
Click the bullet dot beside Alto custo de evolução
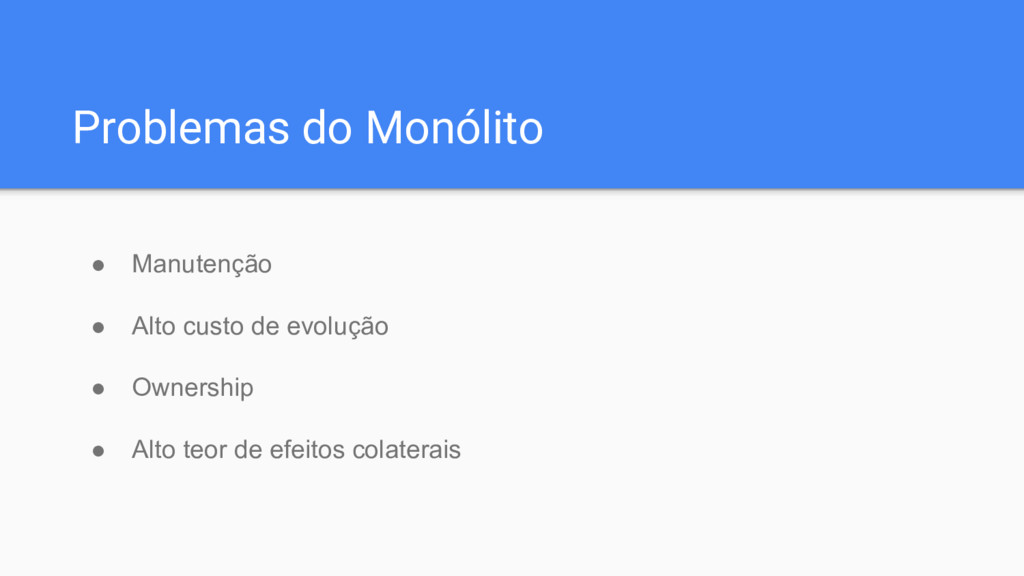(99, 327)
